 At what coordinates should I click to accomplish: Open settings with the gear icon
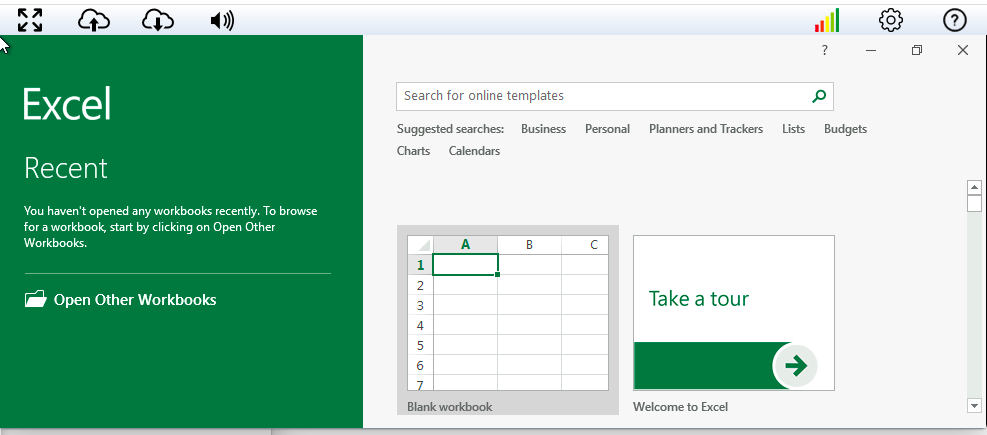[891, 20]
